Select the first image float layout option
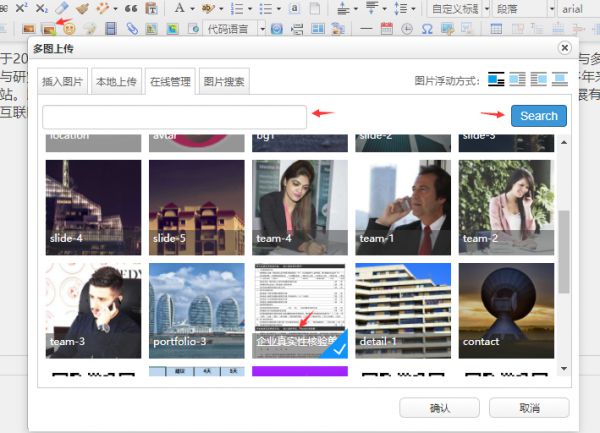600x433 pixels. [496, 80]
